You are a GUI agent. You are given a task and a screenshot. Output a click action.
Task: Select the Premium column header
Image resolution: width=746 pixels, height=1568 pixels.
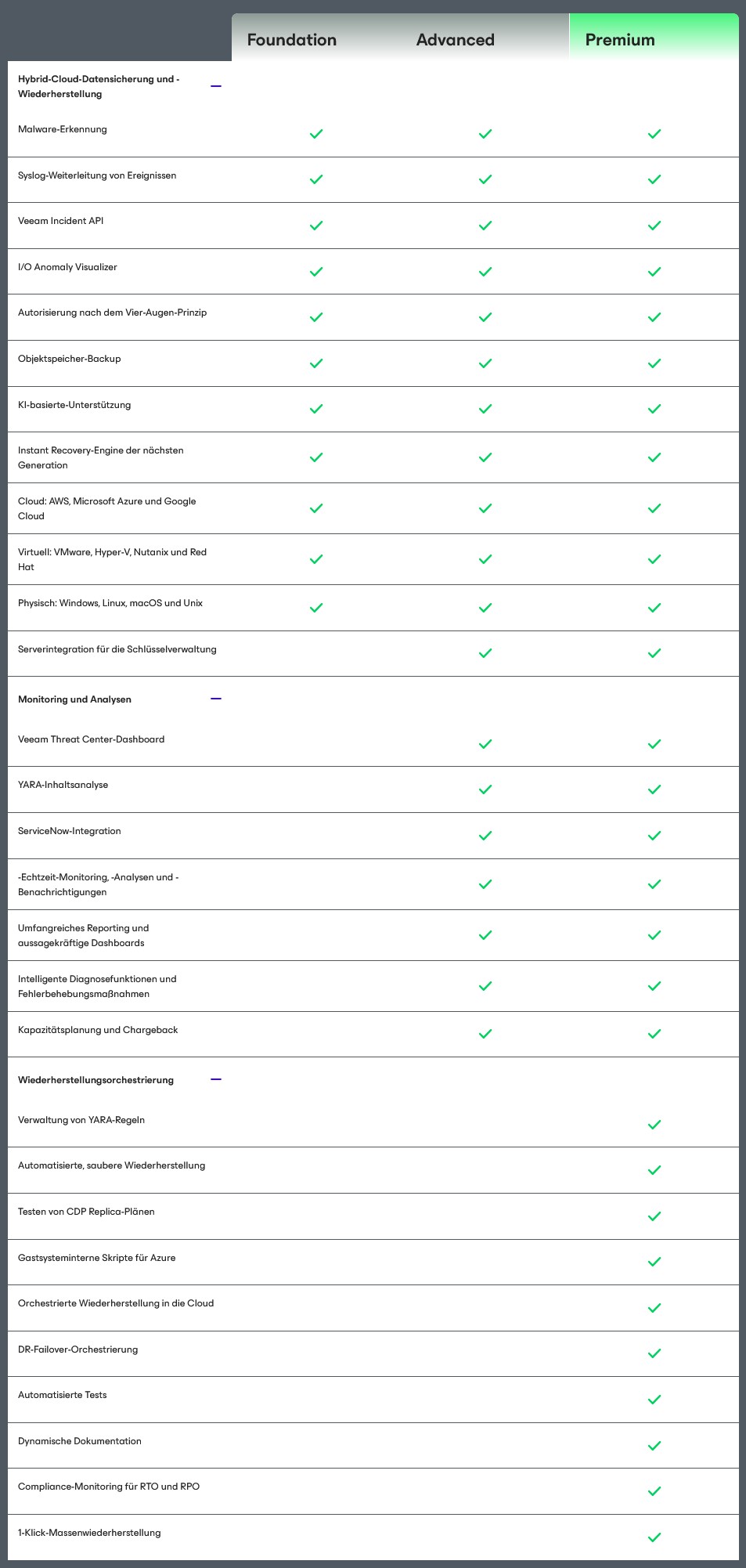[x=620, y=40]
